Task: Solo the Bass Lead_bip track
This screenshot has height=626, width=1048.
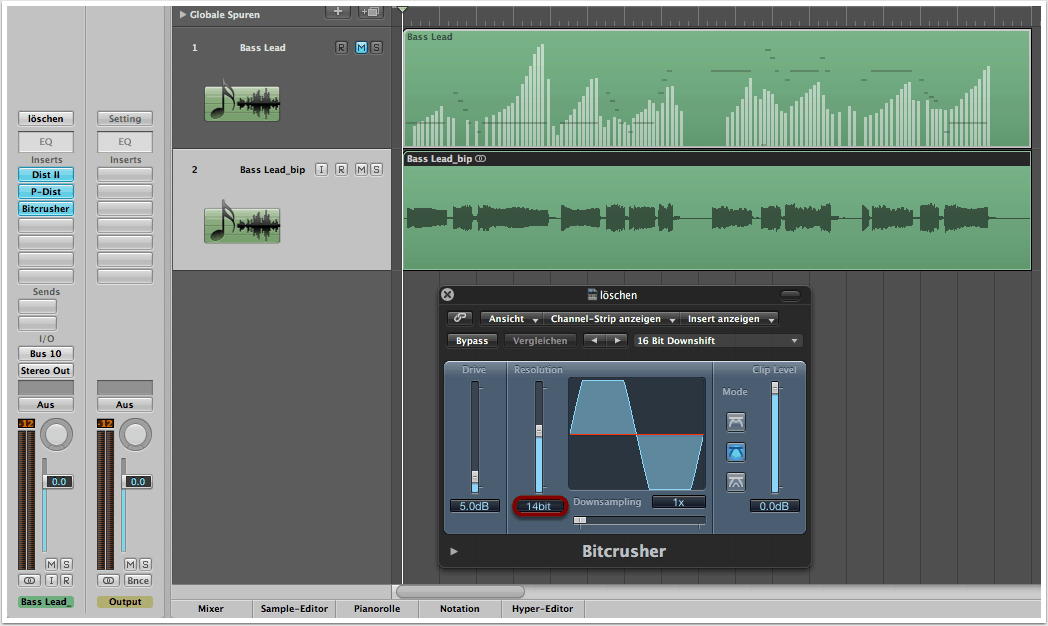Action: point(376,170)
